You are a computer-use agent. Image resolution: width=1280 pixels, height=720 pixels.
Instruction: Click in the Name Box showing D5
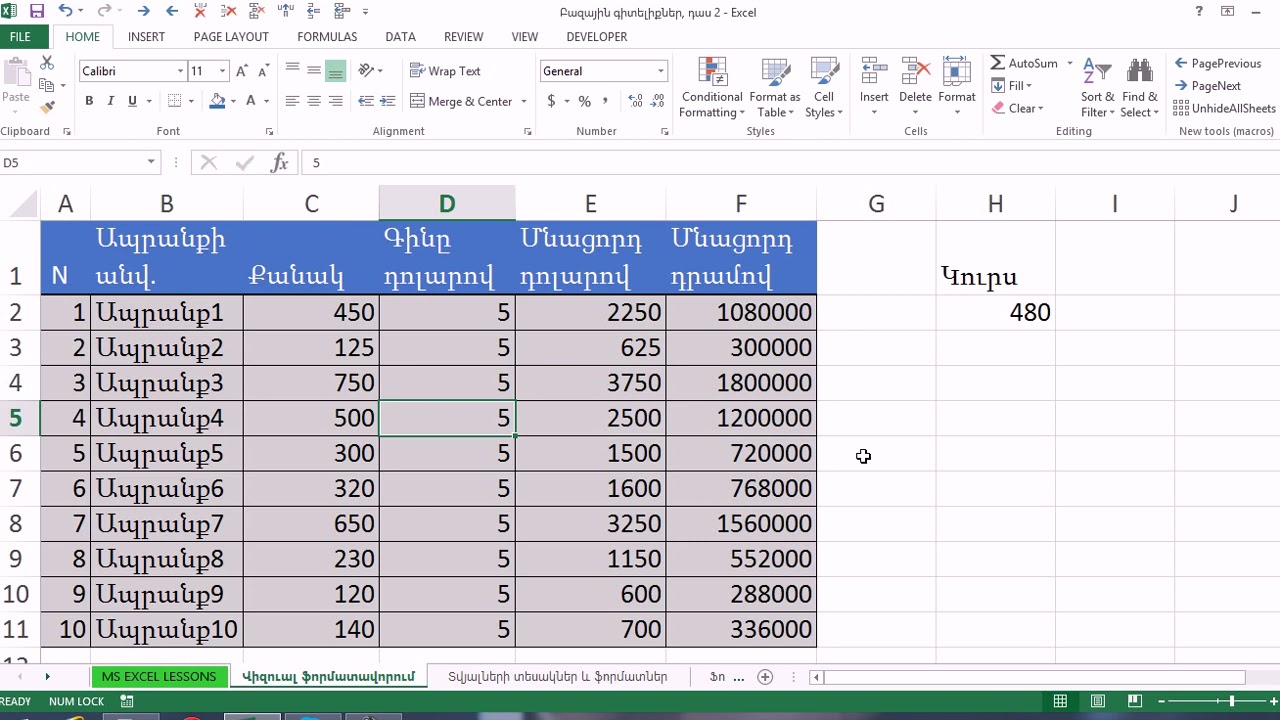70,163
